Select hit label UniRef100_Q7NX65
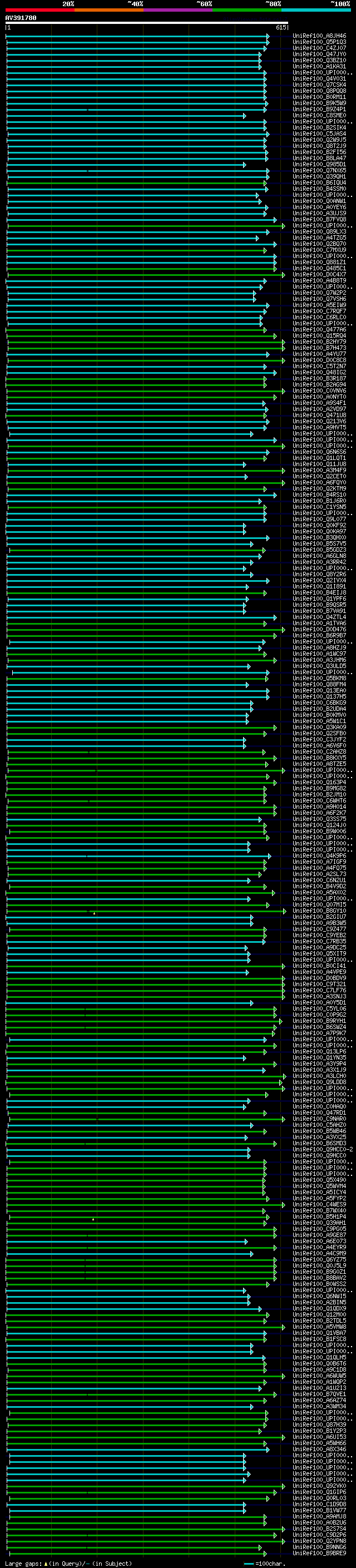Screen dimensions: 356x1568 (x=319, y=170)
